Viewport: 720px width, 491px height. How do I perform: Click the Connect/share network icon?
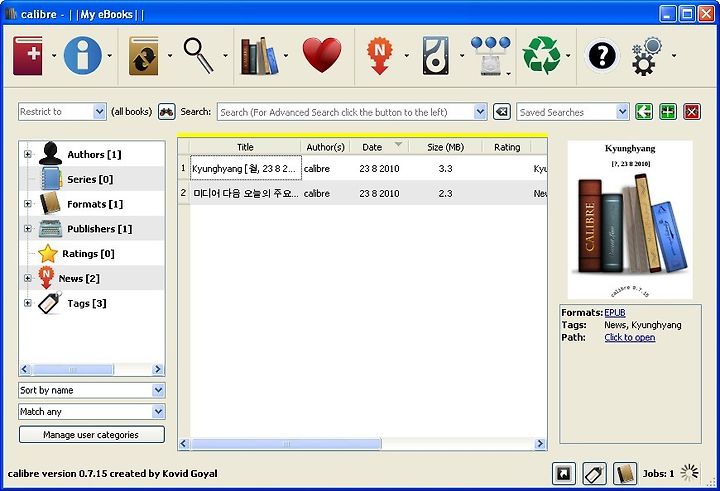tap(490, 56)
